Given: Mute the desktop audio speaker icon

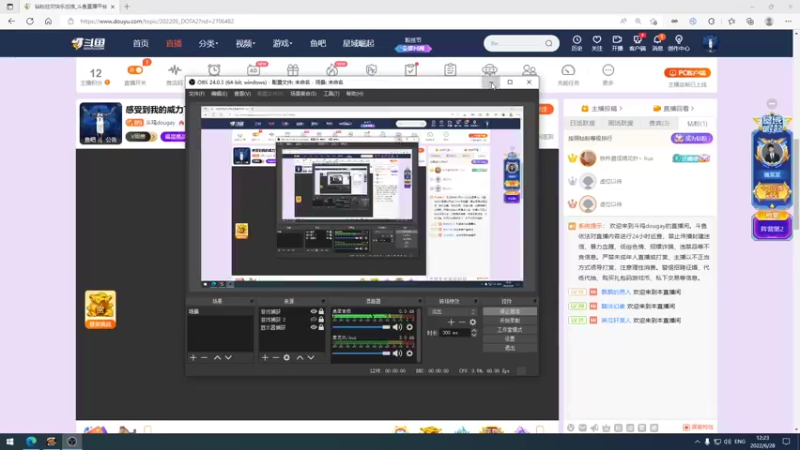Looking at the screenshot, I should point(397,327).
